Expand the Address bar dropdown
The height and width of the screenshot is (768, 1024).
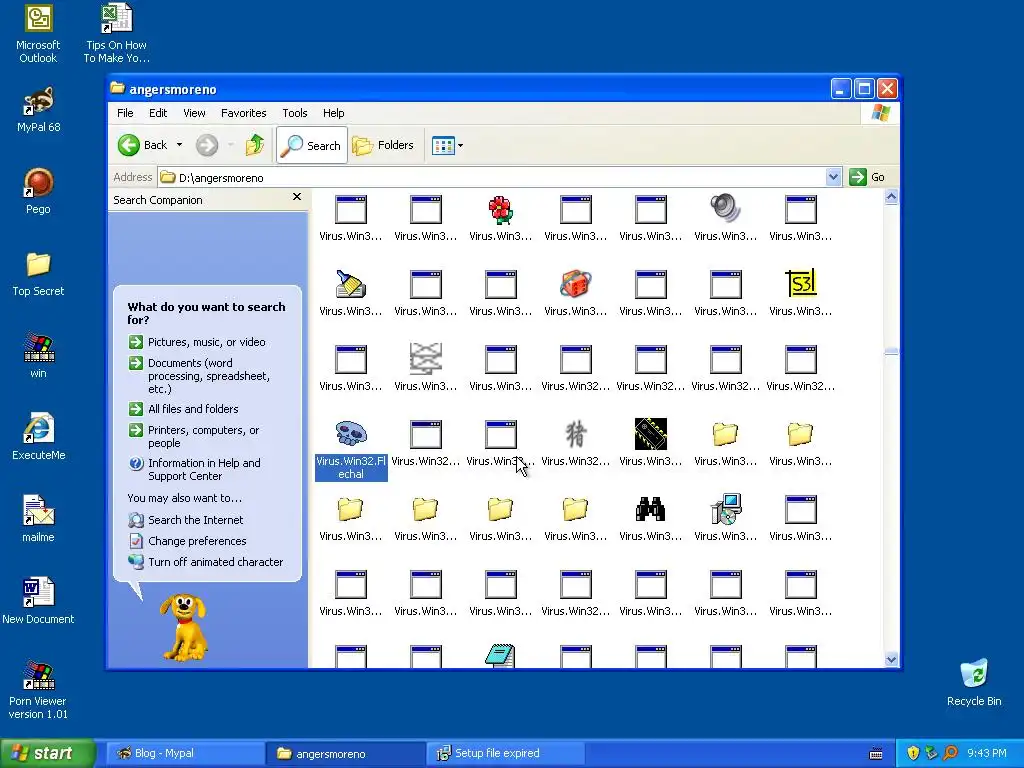click(x=833, y=177)
